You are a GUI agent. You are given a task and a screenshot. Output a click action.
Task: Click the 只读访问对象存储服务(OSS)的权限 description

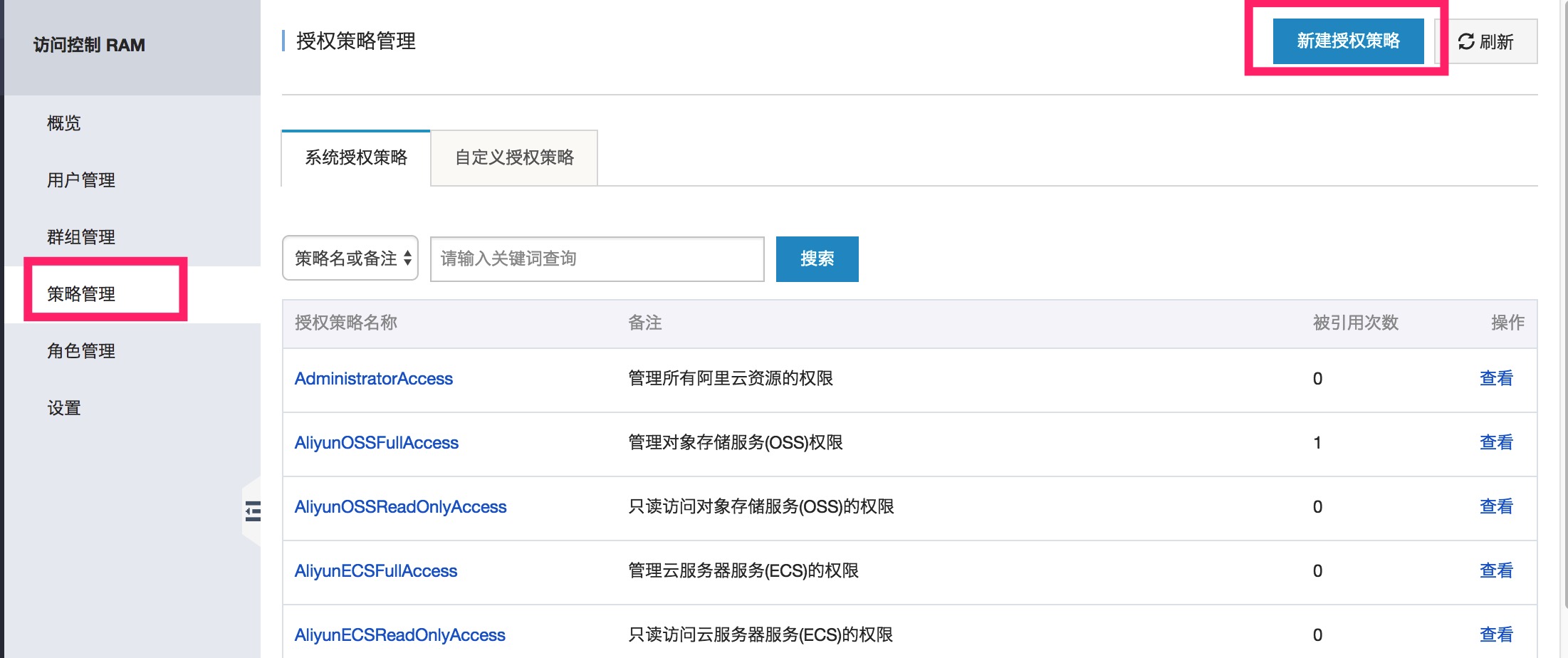(x=761, y=506)
